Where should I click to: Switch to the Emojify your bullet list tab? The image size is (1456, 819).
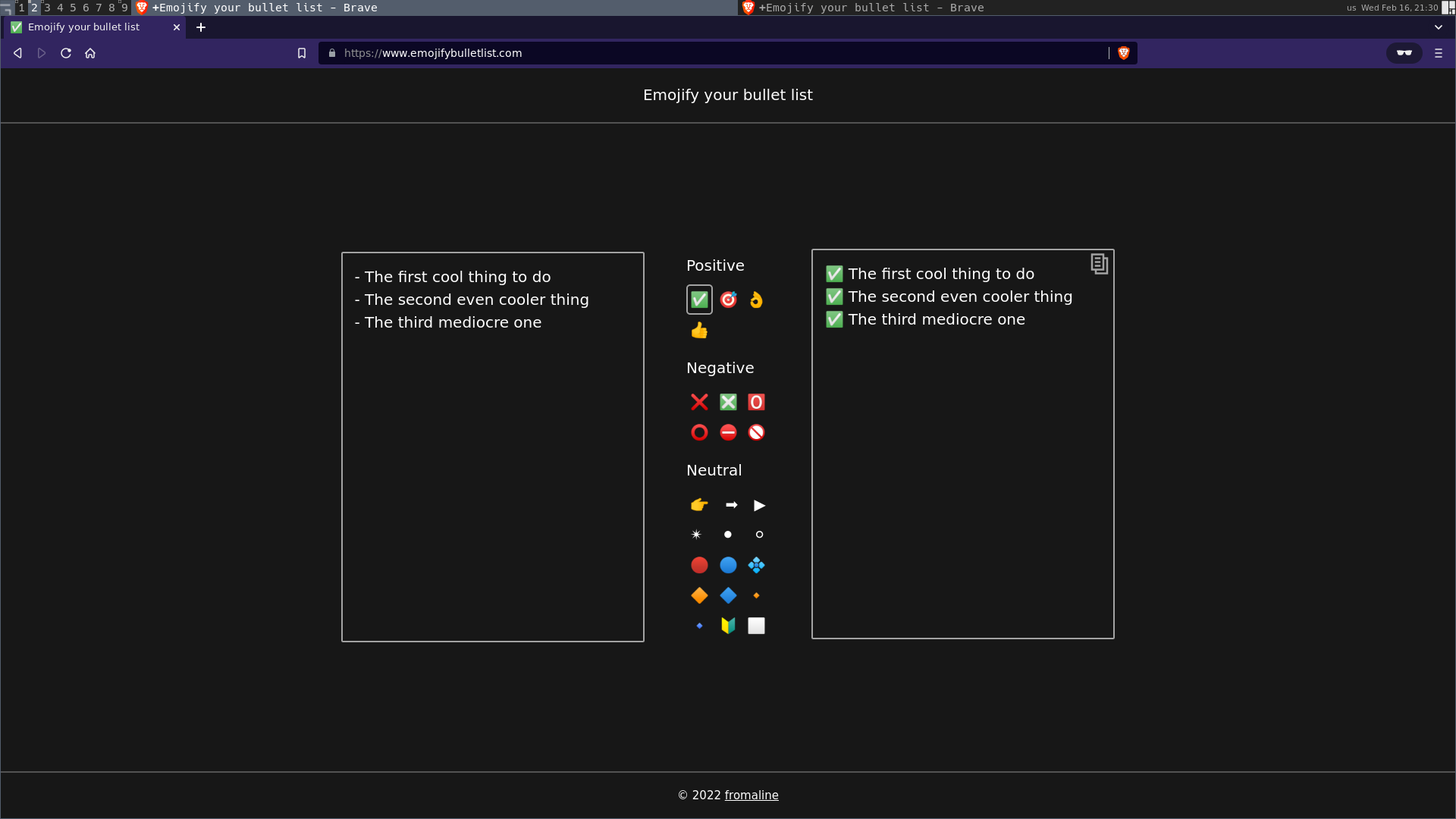click(x=83, y=27)
